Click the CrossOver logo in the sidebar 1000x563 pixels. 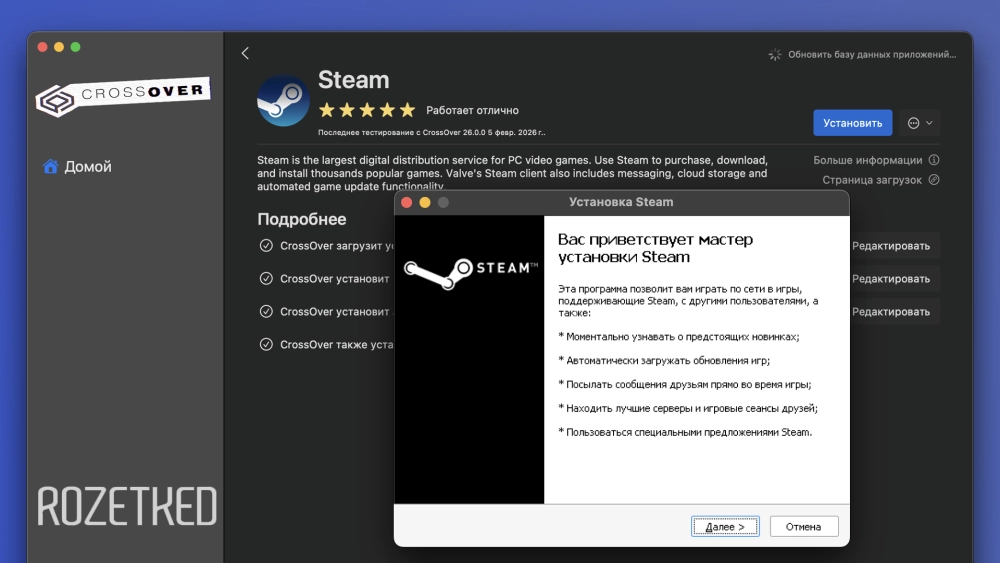coord(123,96)
